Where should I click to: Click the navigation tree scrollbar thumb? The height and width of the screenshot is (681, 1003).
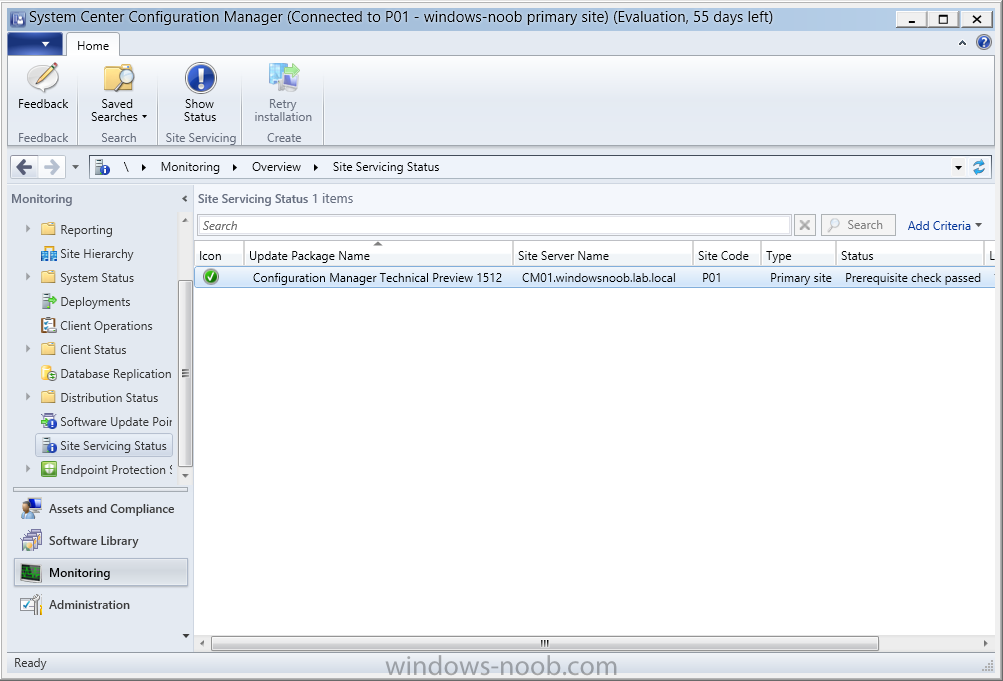(x=185, y=373)
